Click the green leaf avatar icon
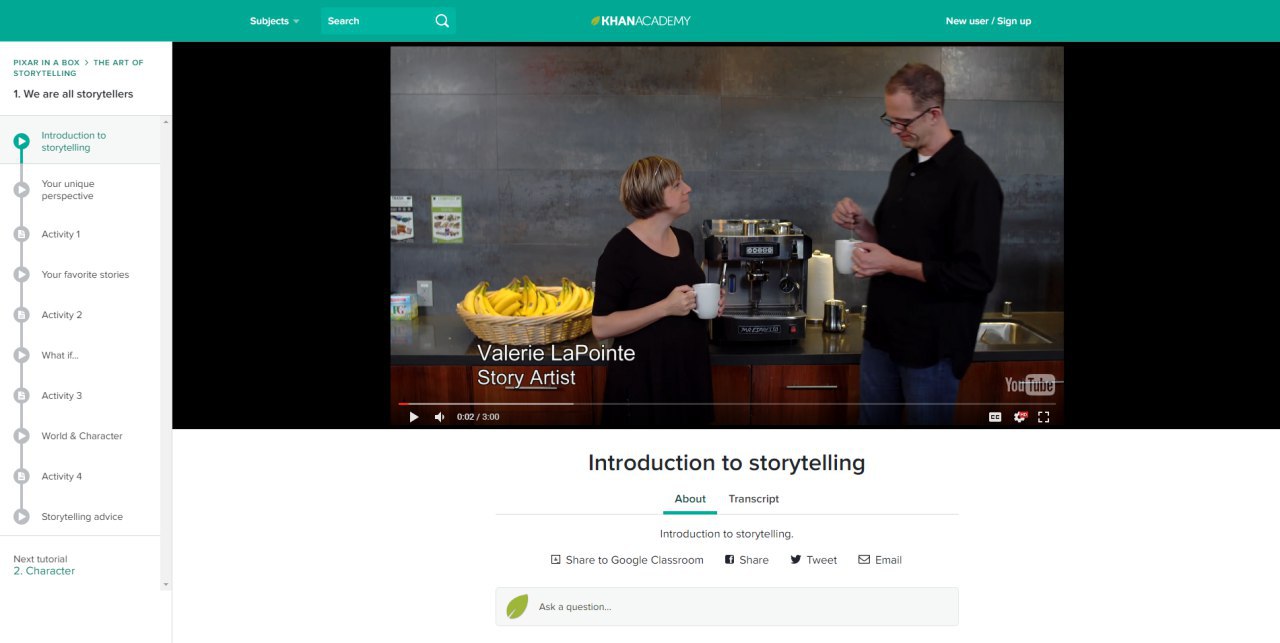1280x643 pixels. [x=517, y=607]
